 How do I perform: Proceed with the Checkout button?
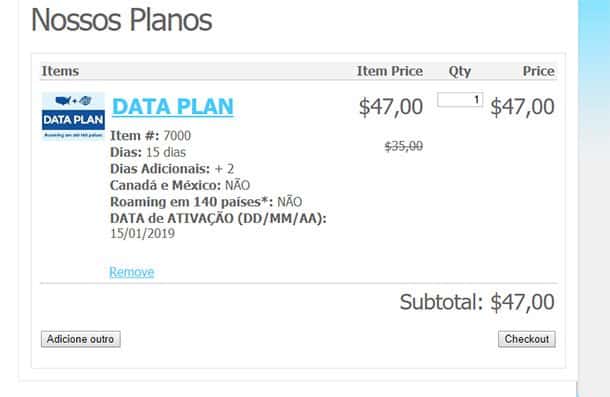(527, 339)
